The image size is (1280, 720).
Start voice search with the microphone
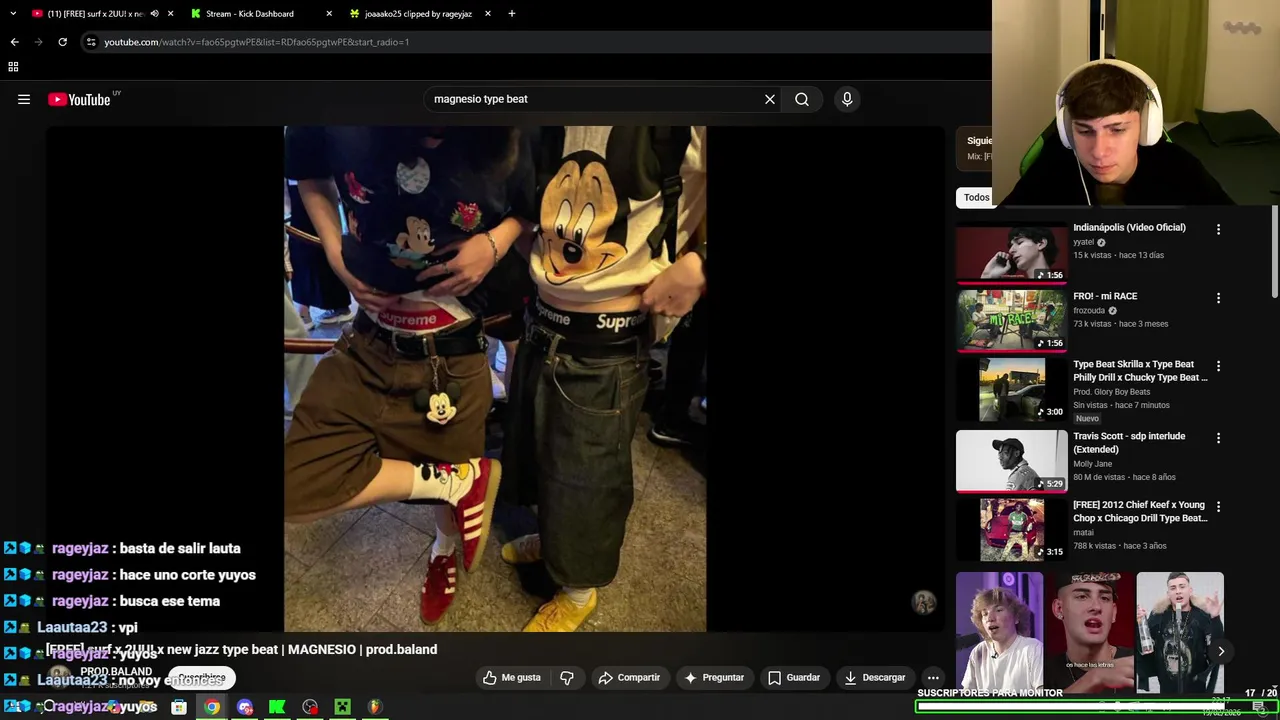click(847, 99)
